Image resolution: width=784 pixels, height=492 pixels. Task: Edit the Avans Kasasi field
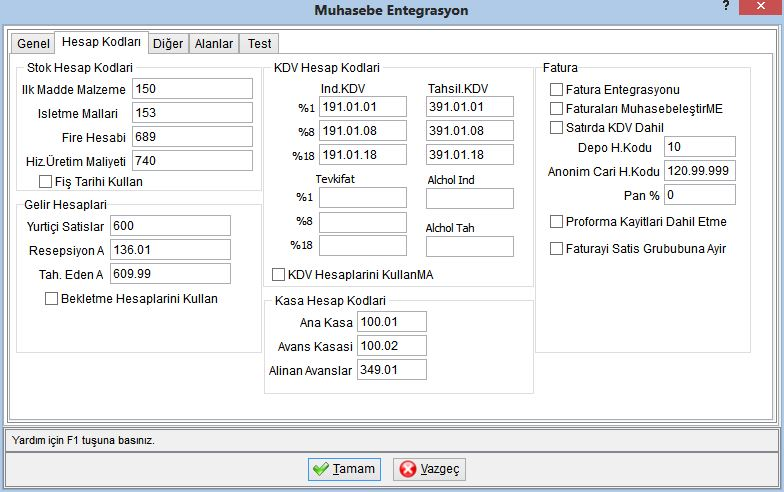[392, 346]
